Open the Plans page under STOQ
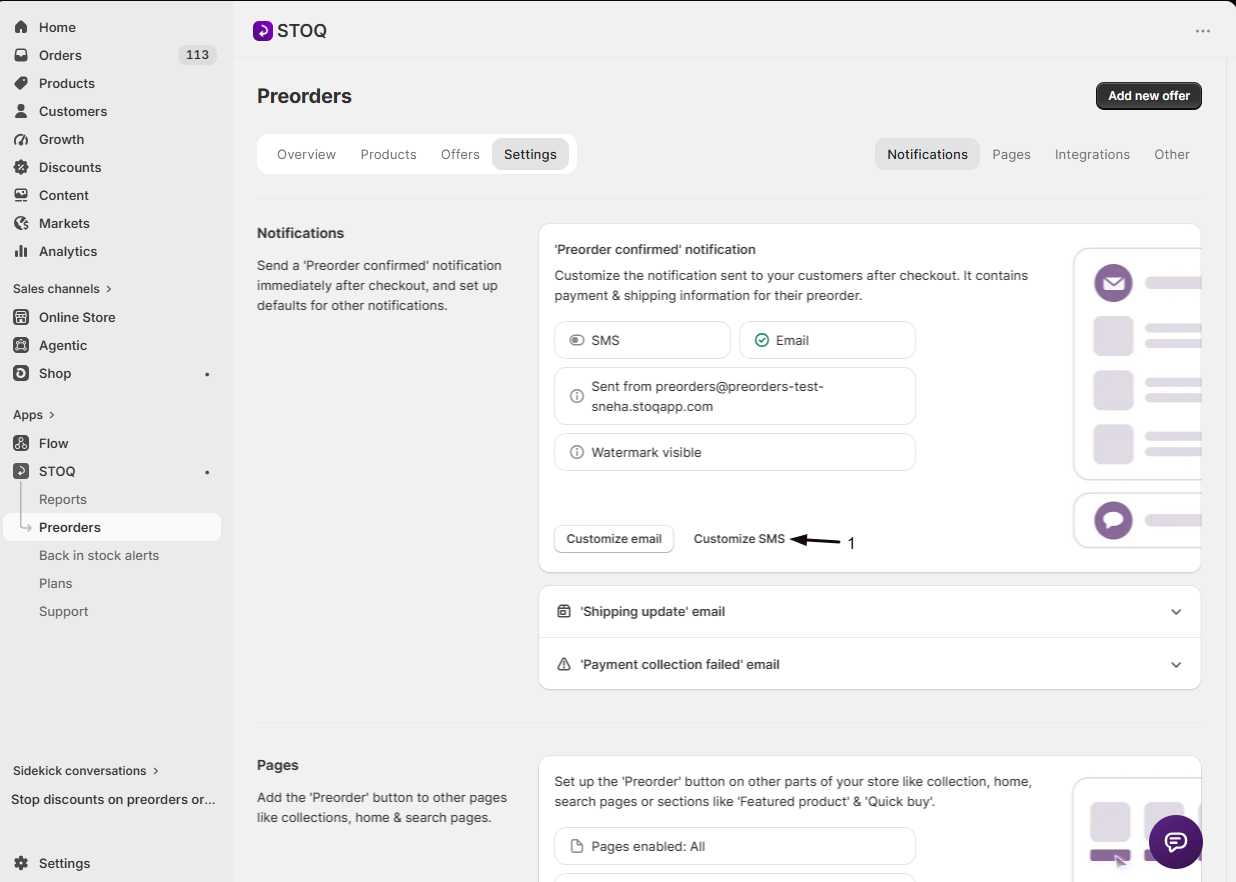Image resolution: width=1236 pixels, height=882 pixels. [x=56, y=583]
